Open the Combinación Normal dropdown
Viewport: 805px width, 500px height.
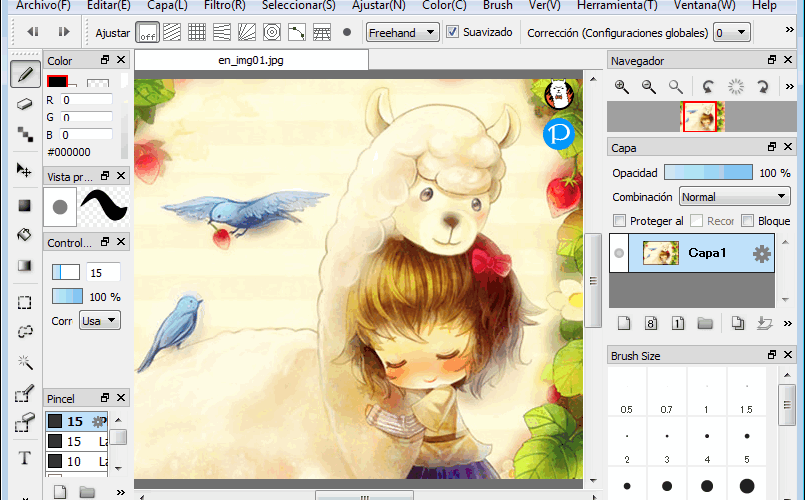tap(735, 197)
